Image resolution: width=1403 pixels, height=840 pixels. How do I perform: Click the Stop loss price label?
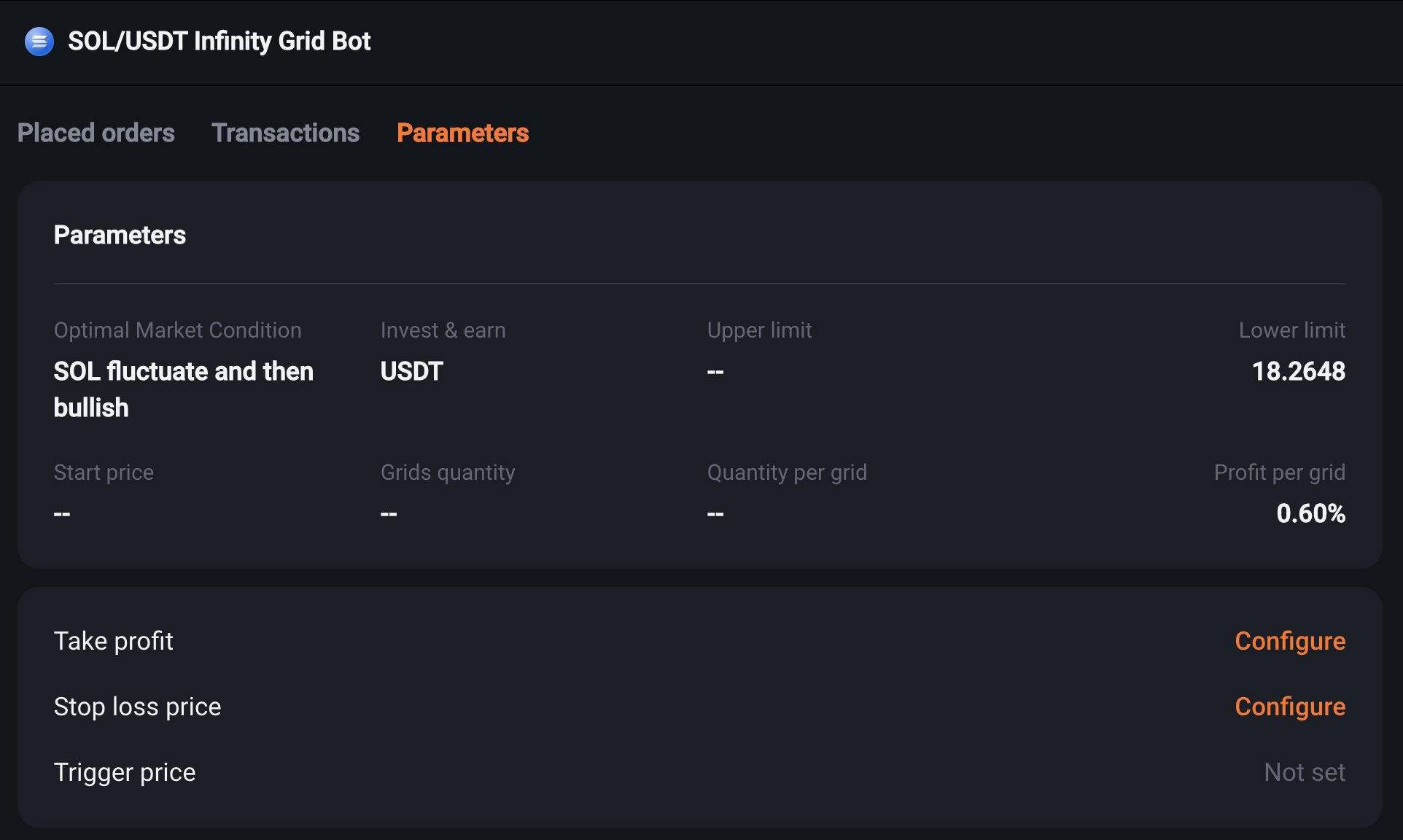[x=138, y=707]
